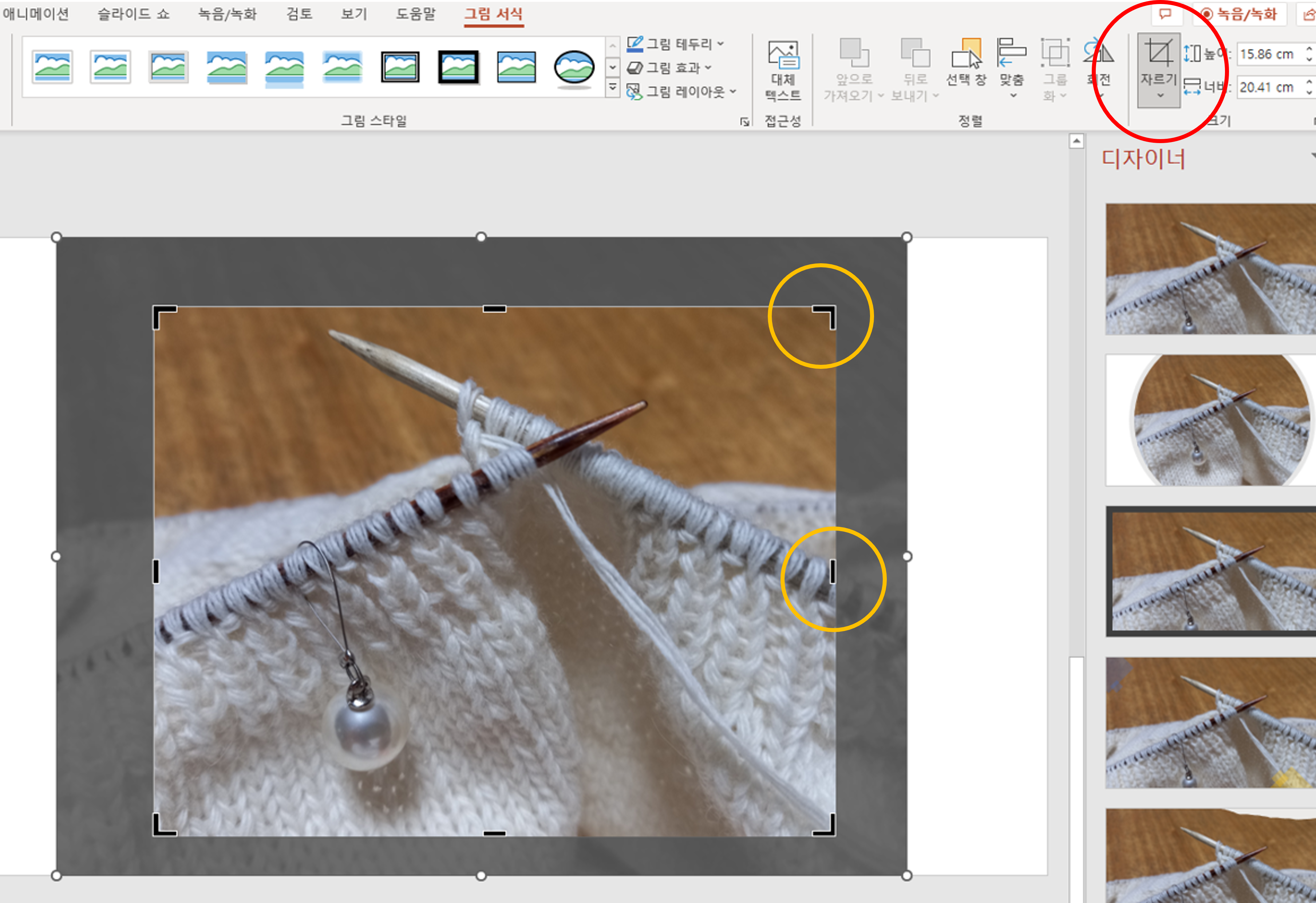
Task: Select the circular crop Designer suggestion
Action: [x=1212, y=420]
